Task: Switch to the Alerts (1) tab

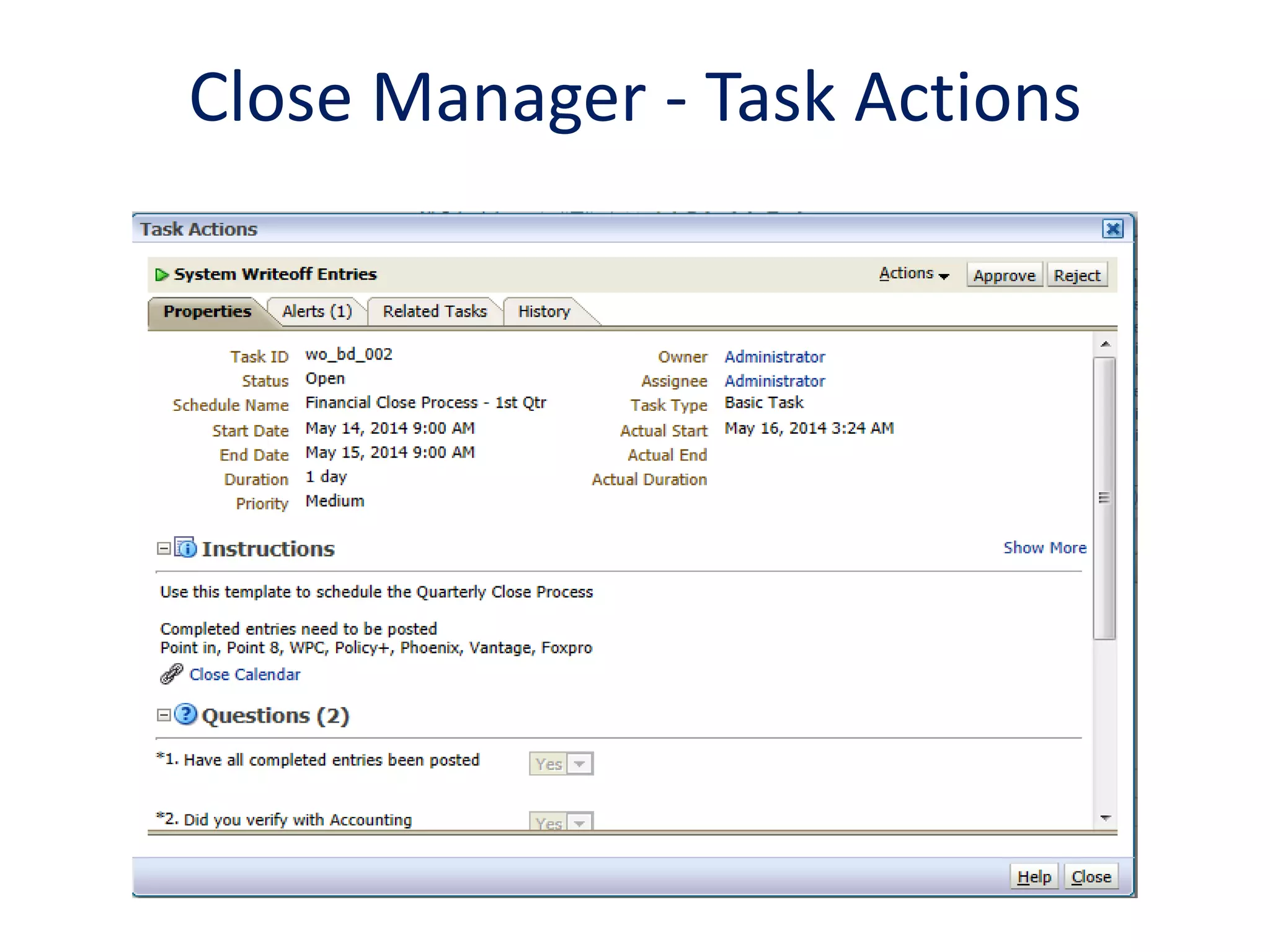Action: click(x=317, y=311)
